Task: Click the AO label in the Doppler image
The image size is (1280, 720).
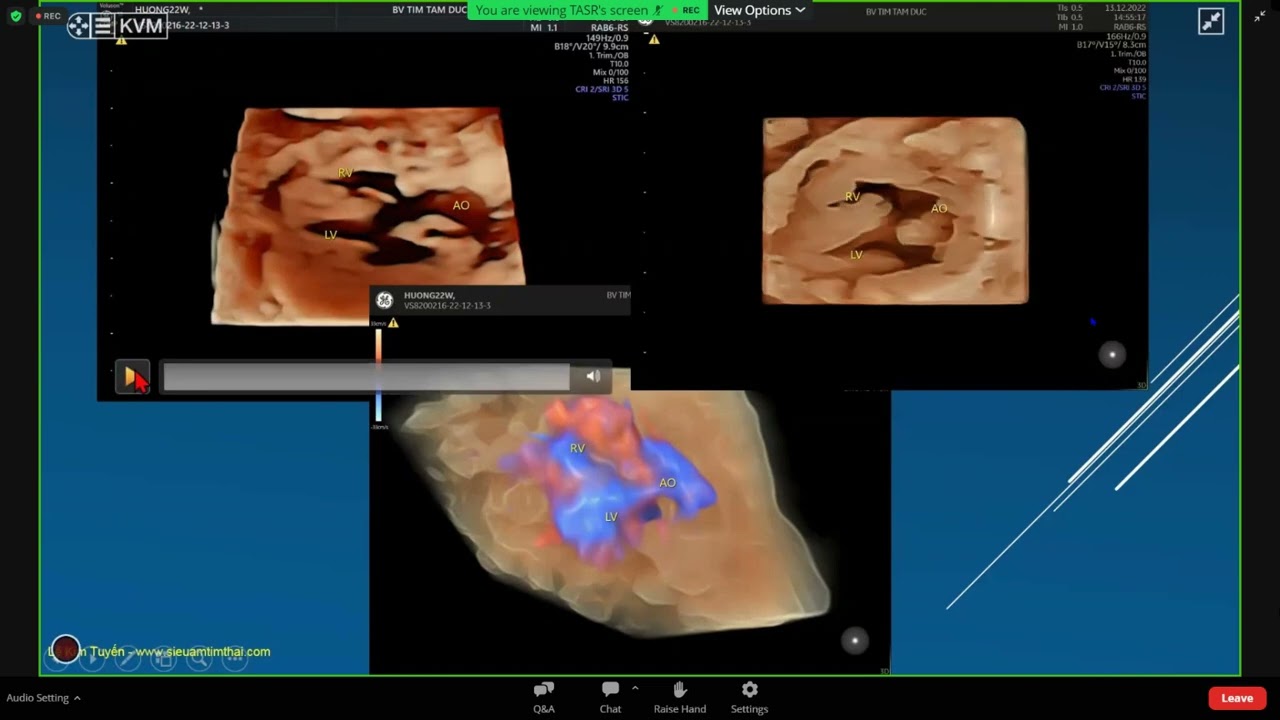Action: point(667,483)
